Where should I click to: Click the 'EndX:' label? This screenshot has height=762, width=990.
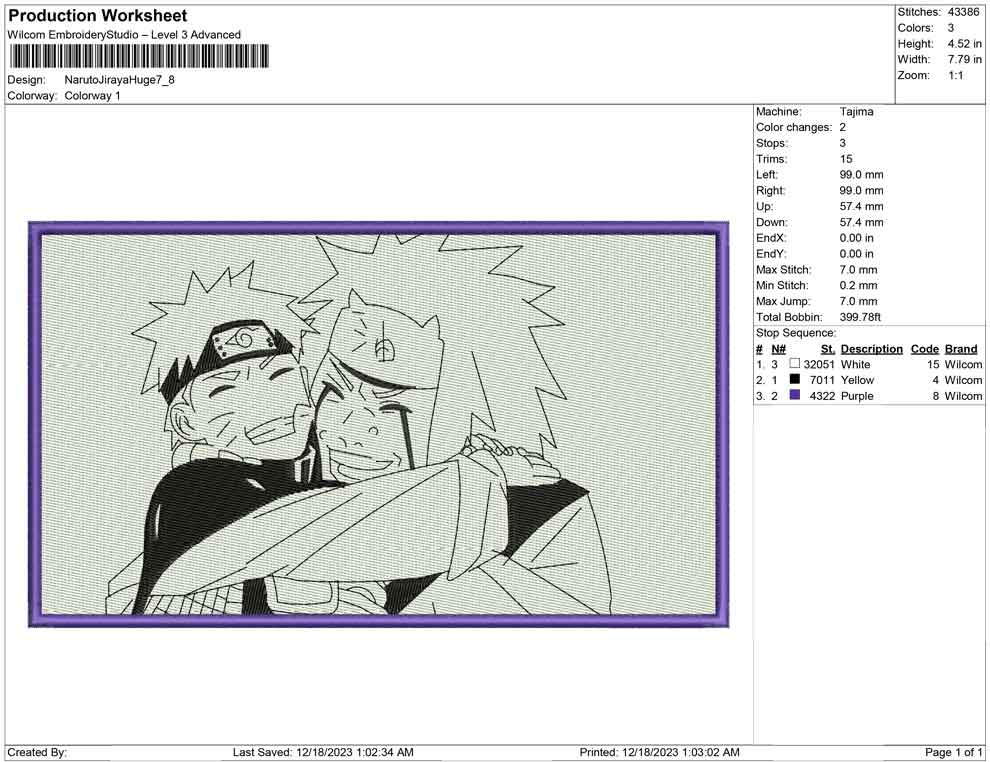tap(771, 238)
